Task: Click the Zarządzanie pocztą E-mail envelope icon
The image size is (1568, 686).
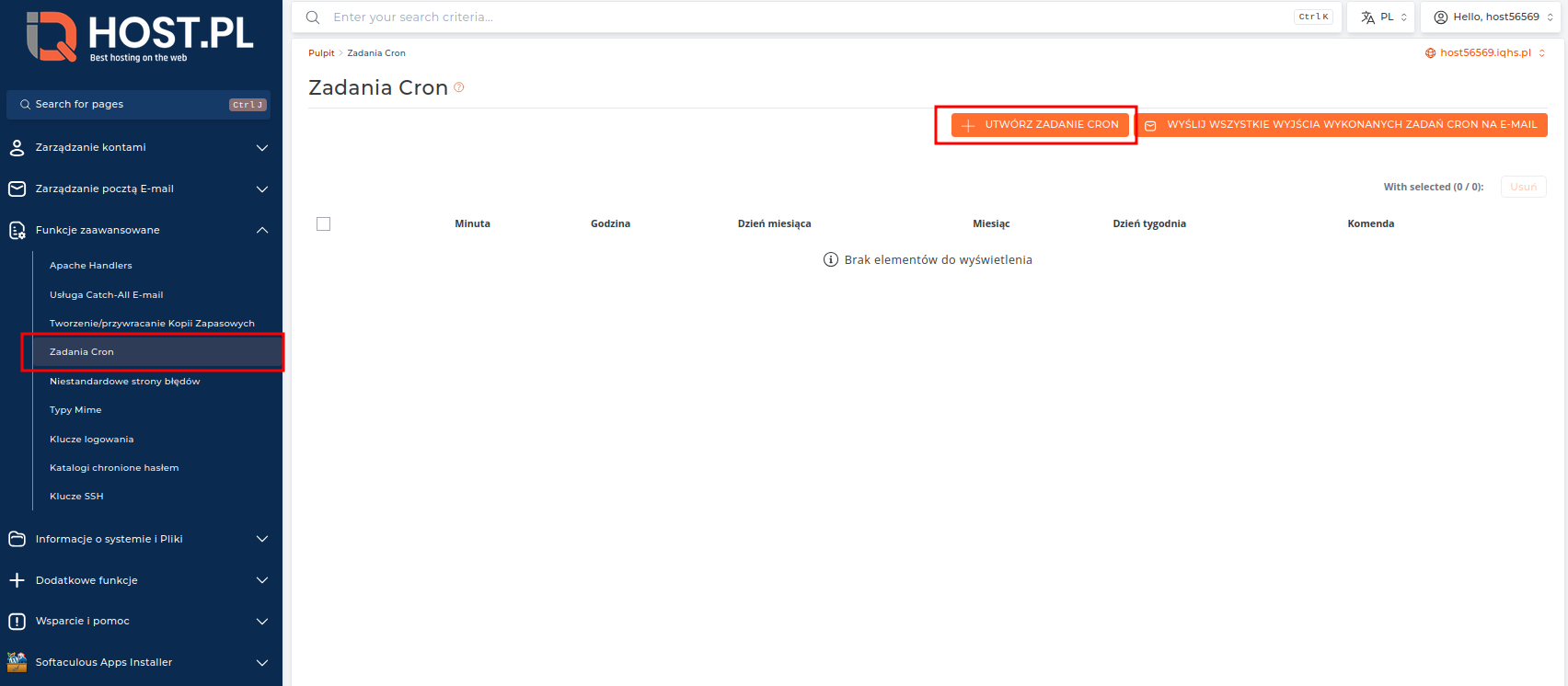Action: [x=17, y=189]
